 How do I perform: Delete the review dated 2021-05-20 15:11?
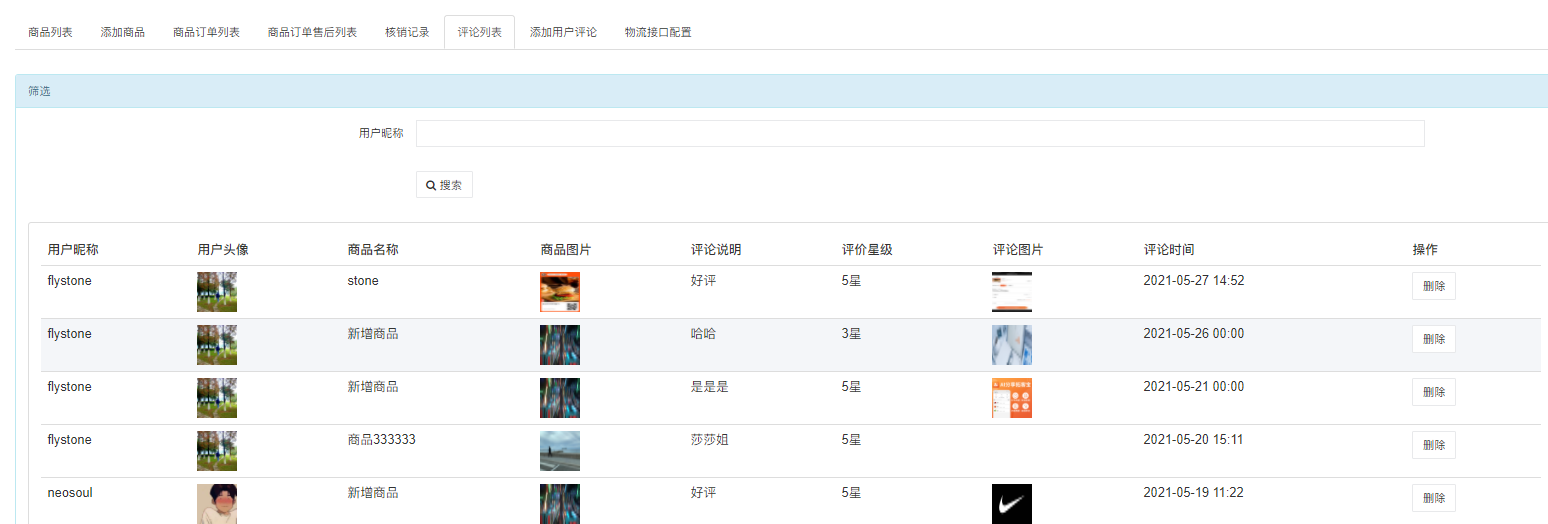(x=1433, y=445)
